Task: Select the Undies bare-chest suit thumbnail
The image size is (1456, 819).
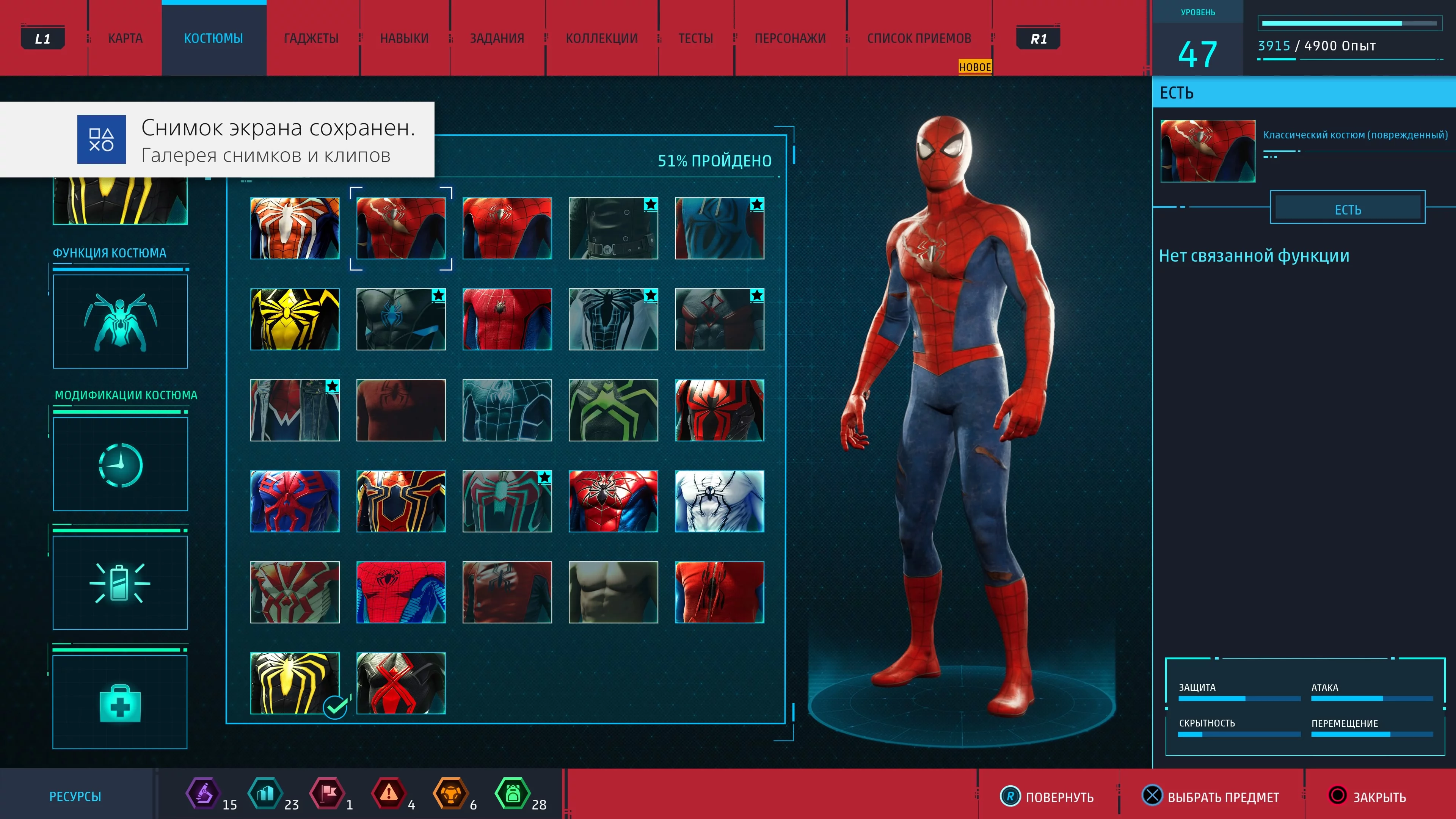Action: [x=613, y=592]
